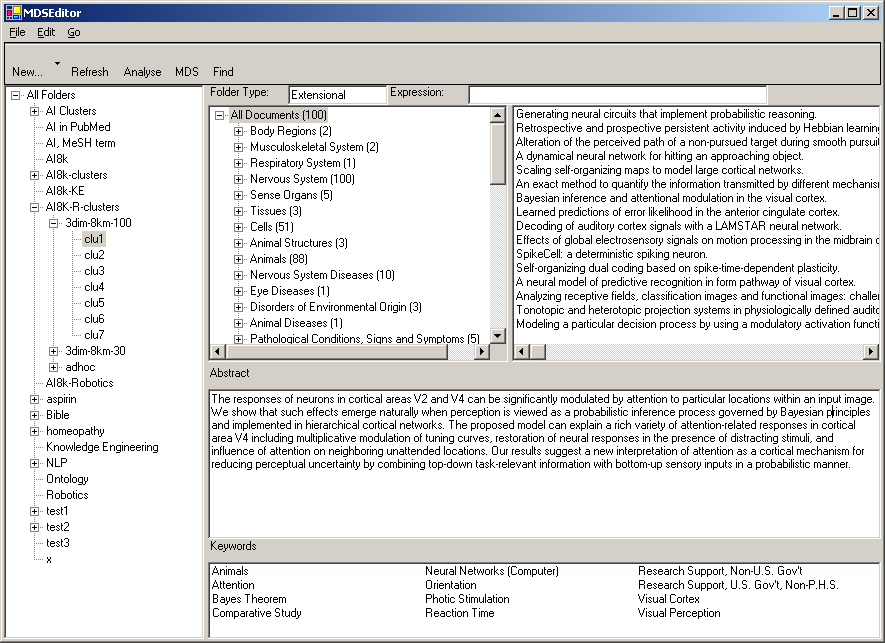Expand the test1 folder

click(34, 511)
